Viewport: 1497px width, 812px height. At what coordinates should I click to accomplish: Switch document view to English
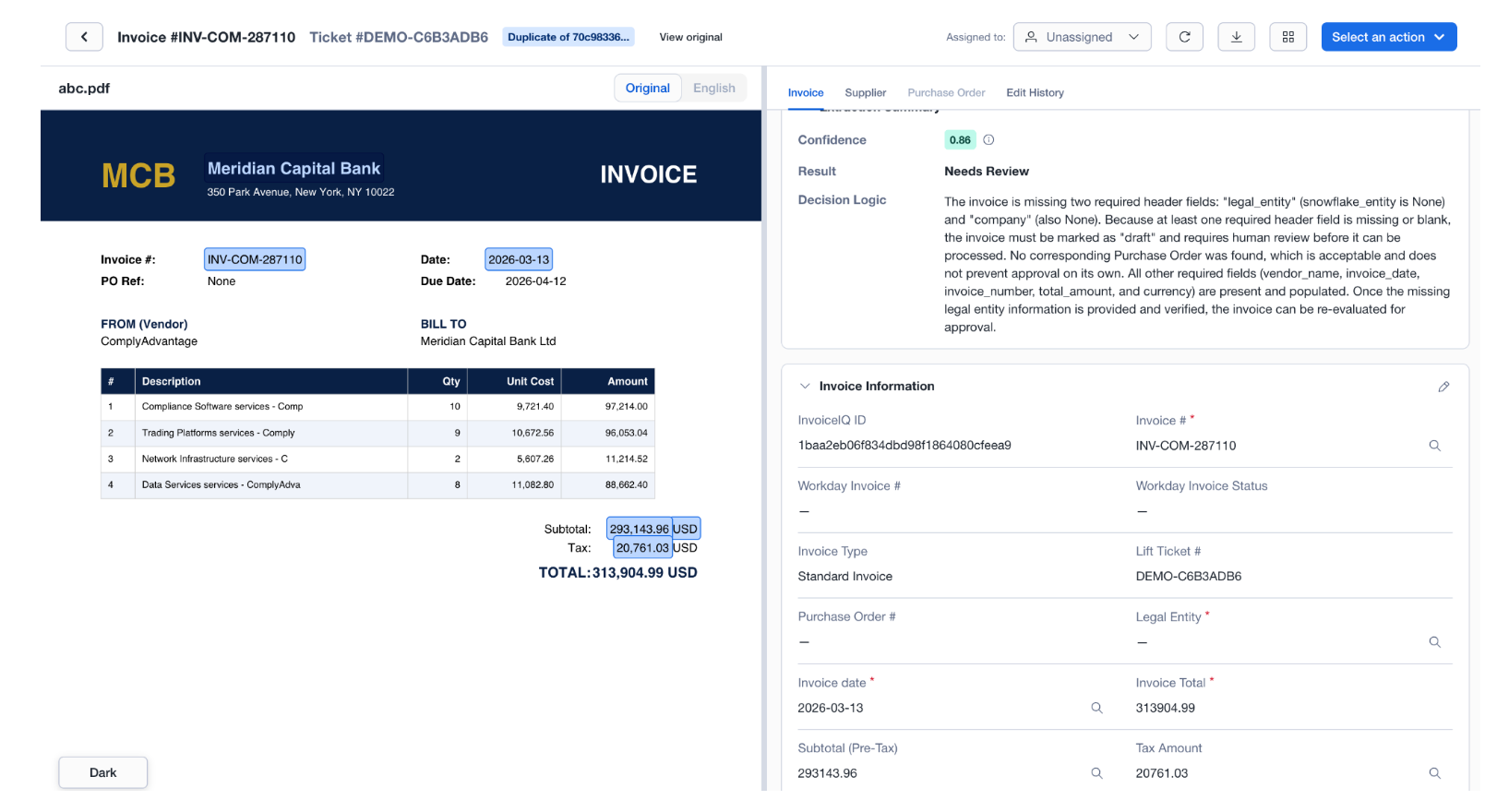click(713, 89)
